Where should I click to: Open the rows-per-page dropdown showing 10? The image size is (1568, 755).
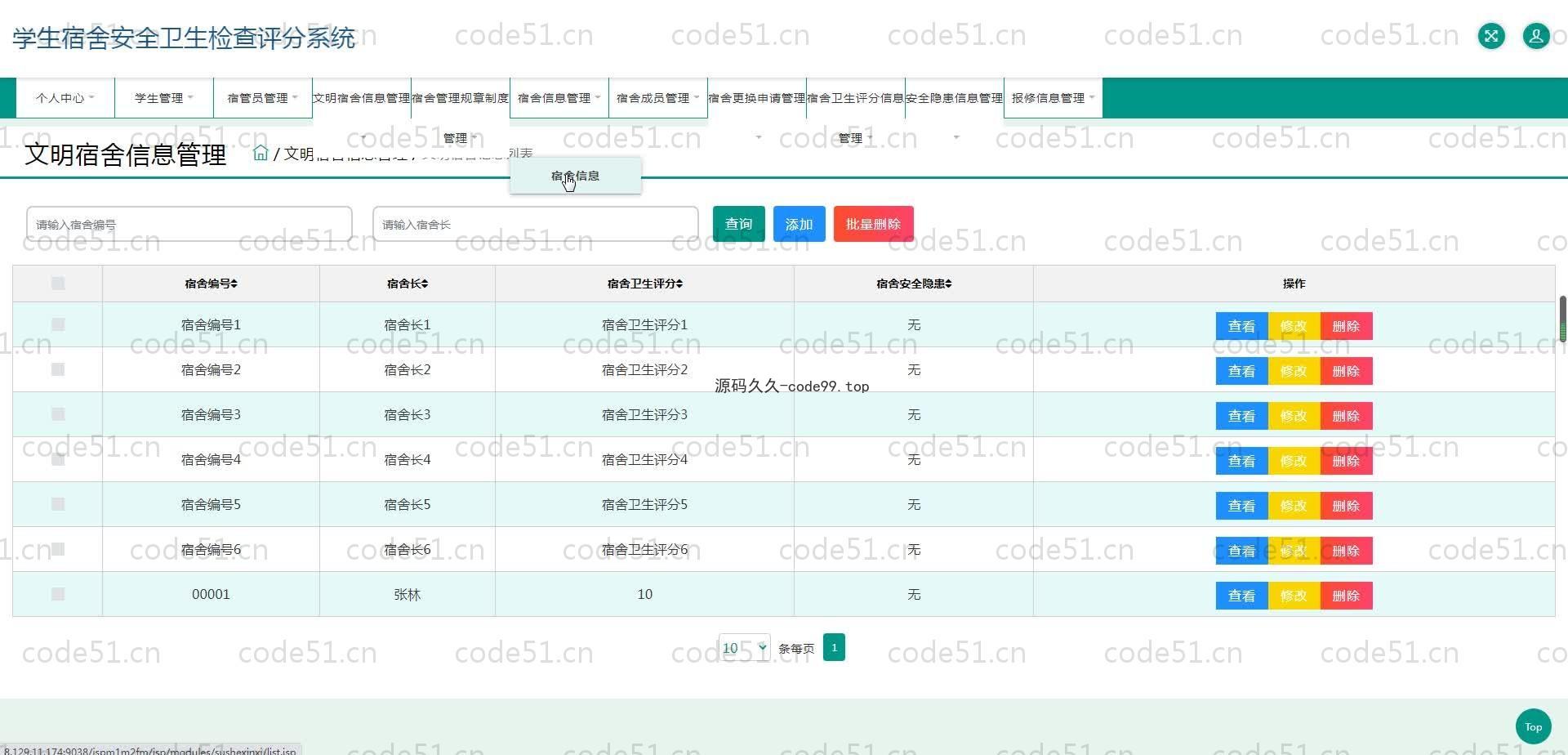[x=744, y=648]
